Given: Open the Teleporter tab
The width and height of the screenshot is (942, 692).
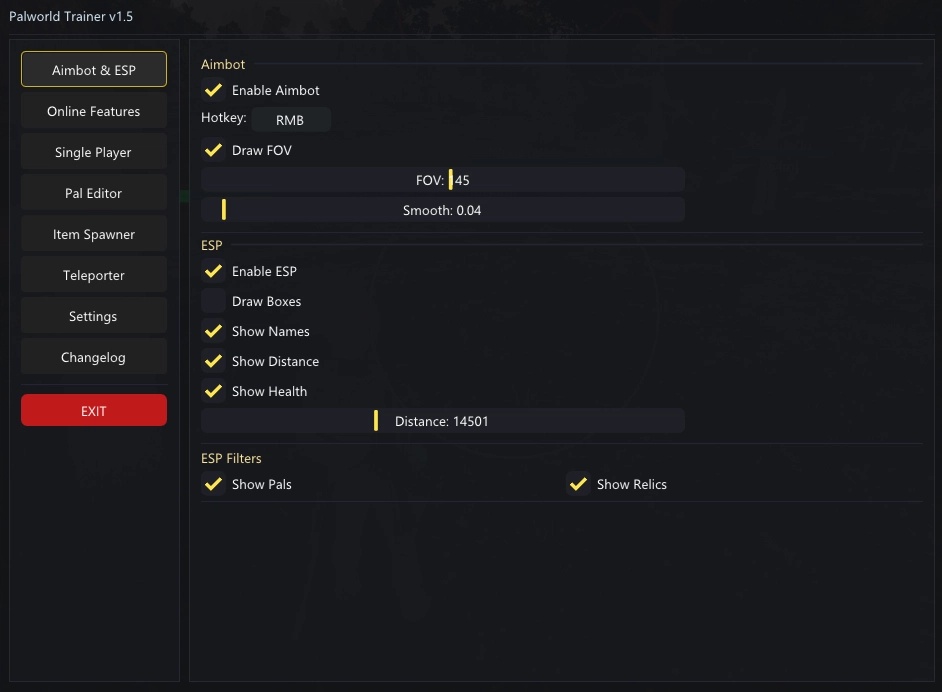Looking at the screenshot, I should coord(94,275).
